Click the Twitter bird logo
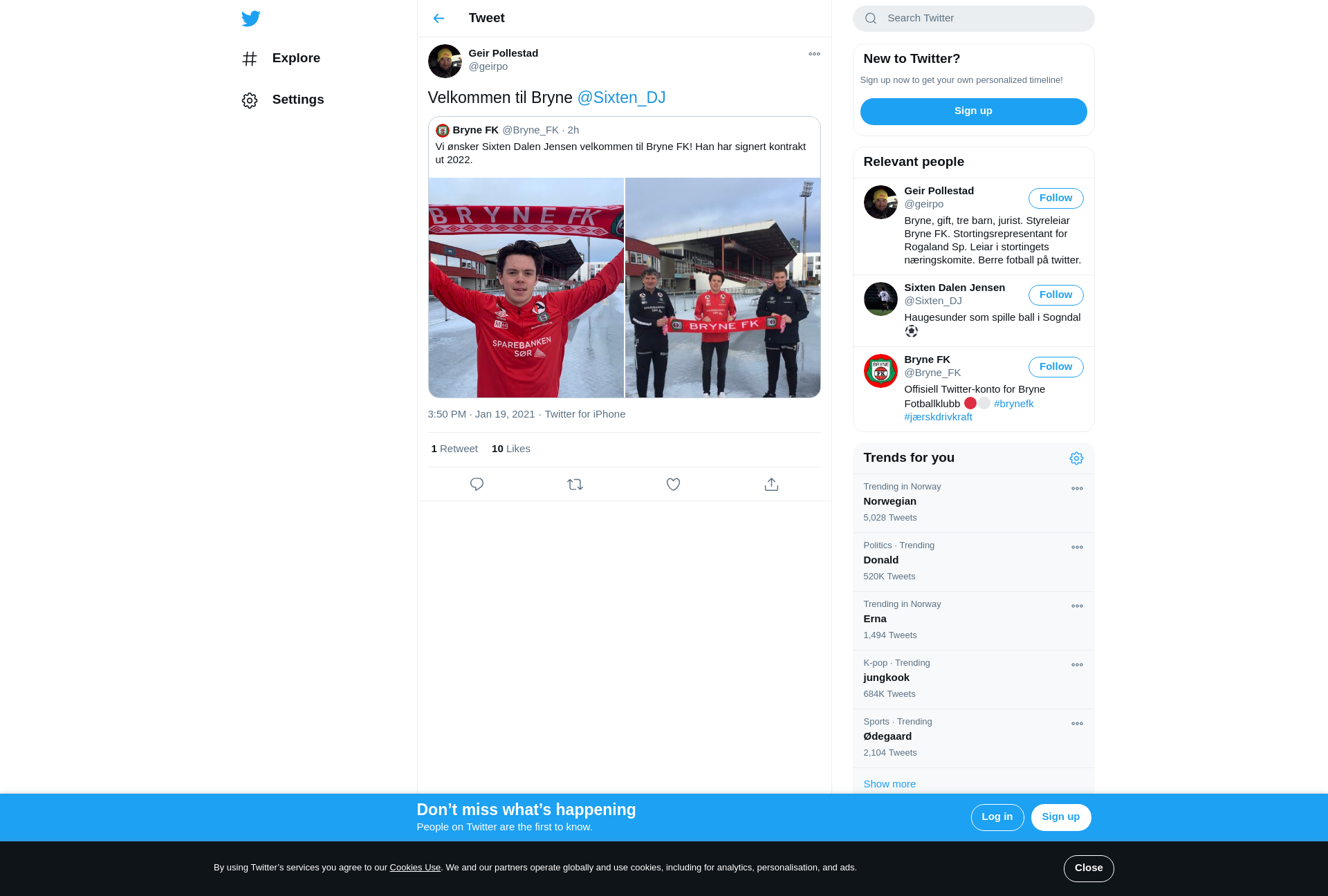Screen dimensions: 1328x896 click(251, 19)
